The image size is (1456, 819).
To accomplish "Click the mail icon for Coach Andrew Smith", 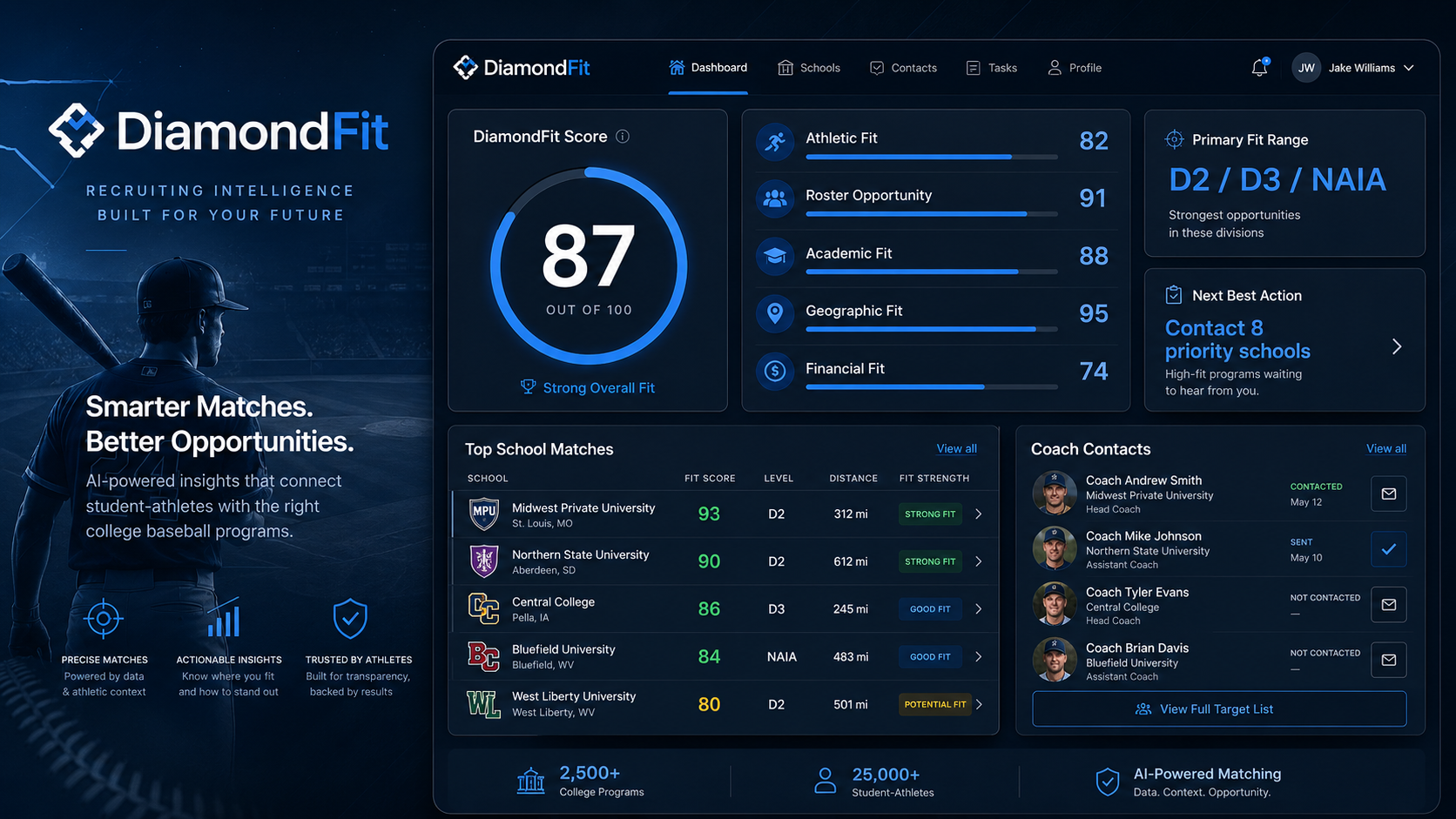I will (x=1389, y=493).
